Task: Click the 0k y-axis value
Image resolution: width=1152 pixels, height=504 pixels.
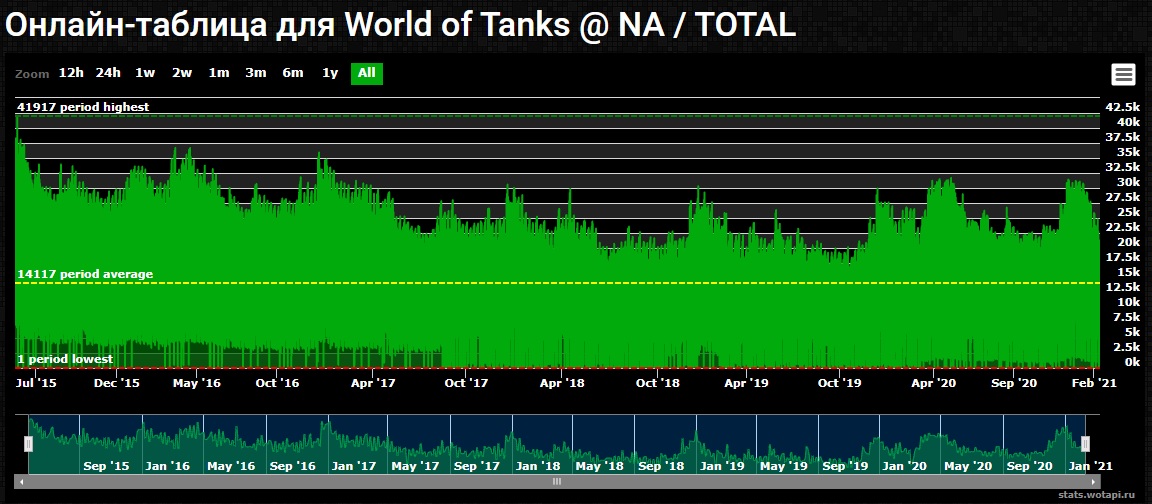Action: 1131,362
